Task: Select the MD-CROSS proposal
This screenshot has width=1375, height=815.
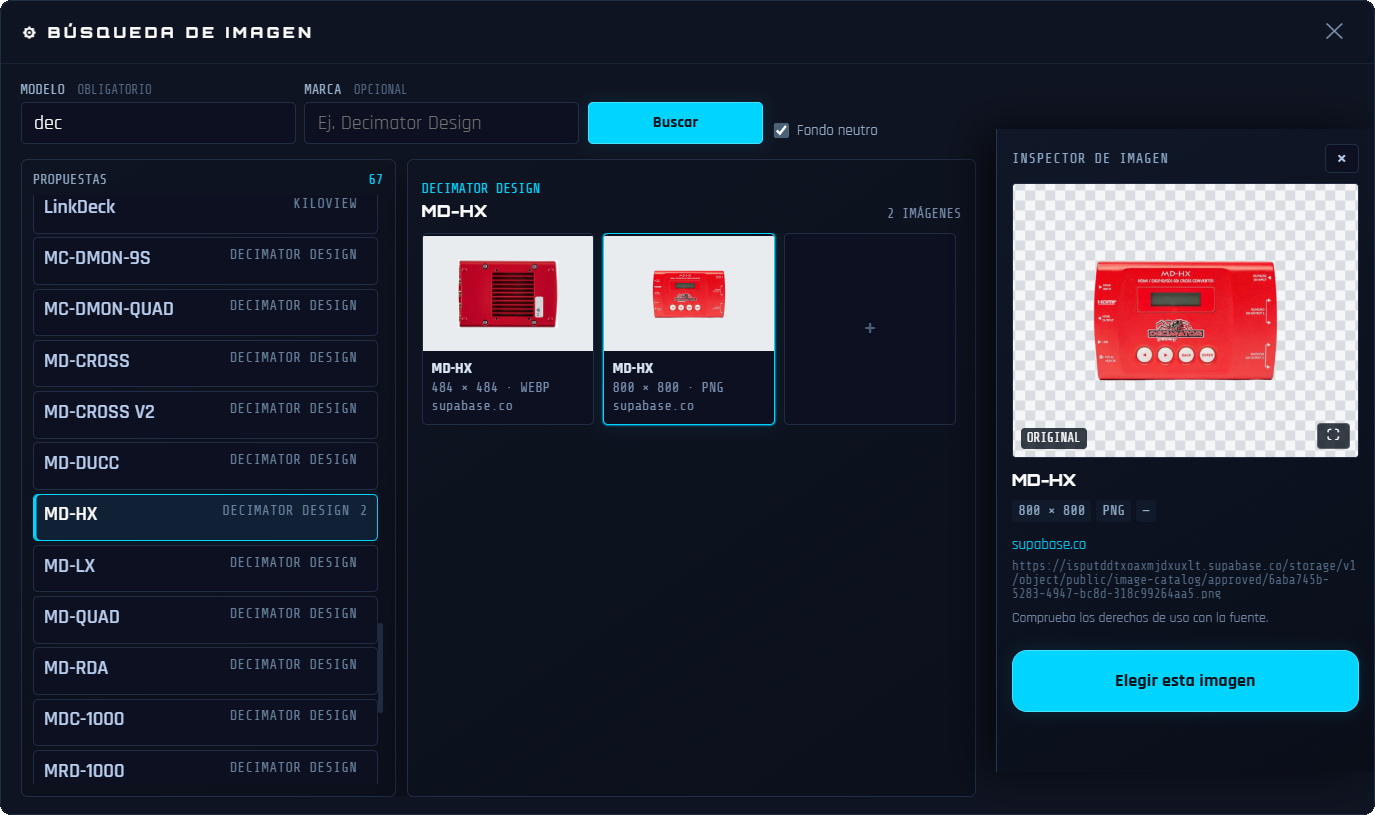Action: coord(205,363)
